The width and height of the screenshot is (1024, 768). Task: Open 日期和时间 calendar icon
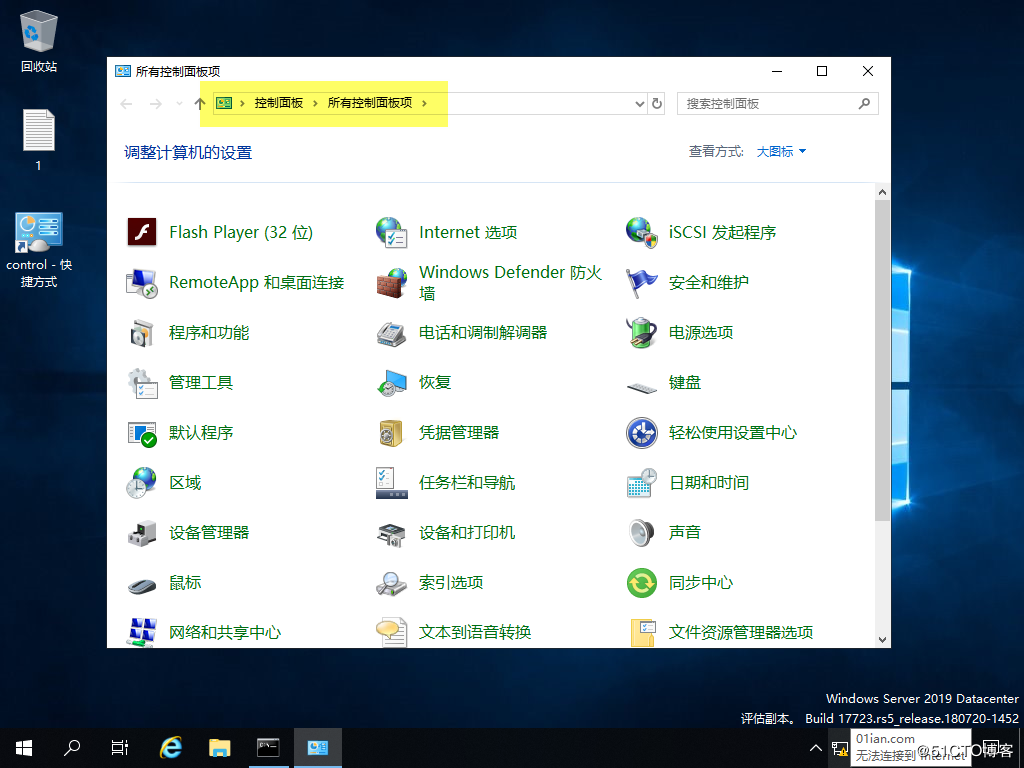click(641, 483)
